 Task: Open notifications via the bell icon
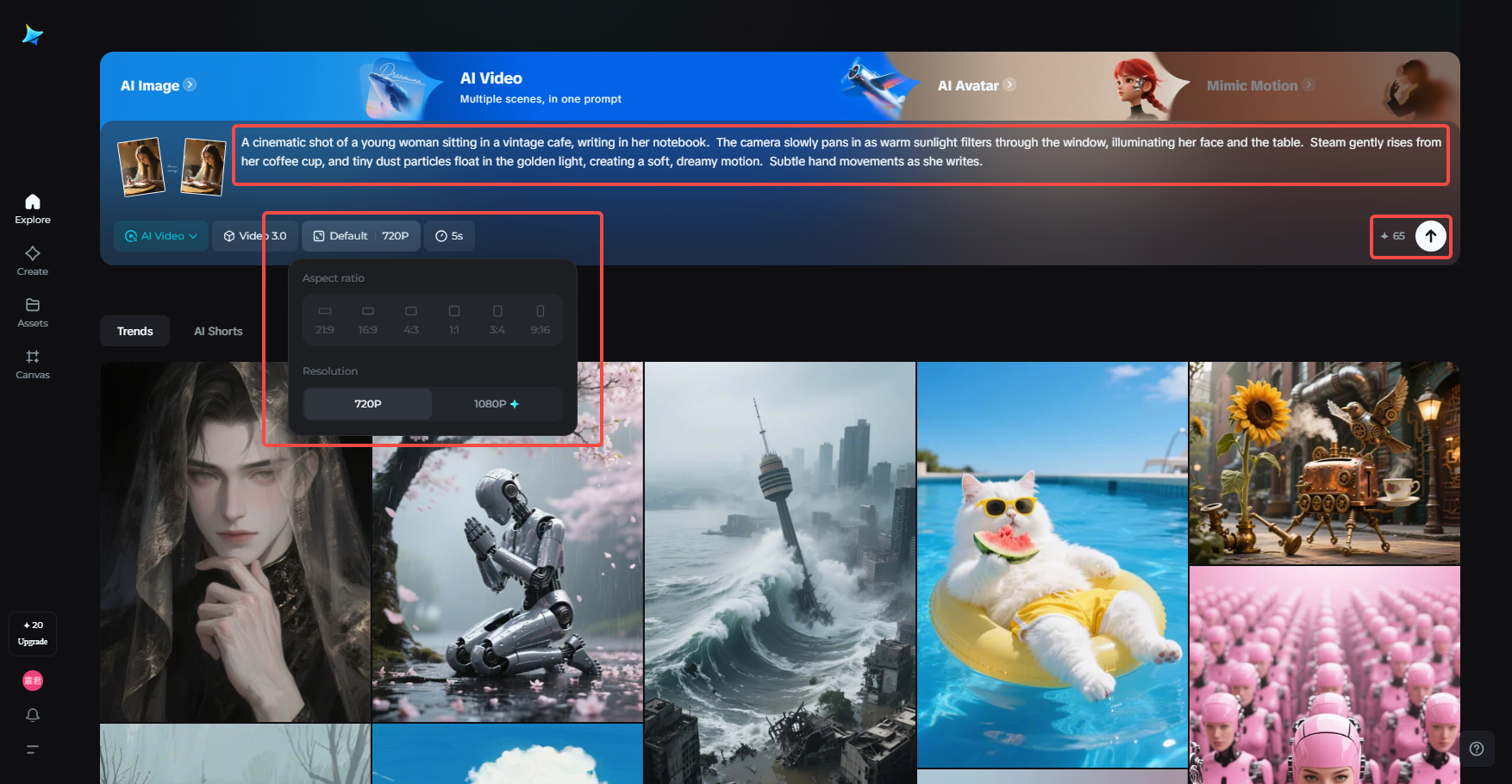[x=32, y=714]
